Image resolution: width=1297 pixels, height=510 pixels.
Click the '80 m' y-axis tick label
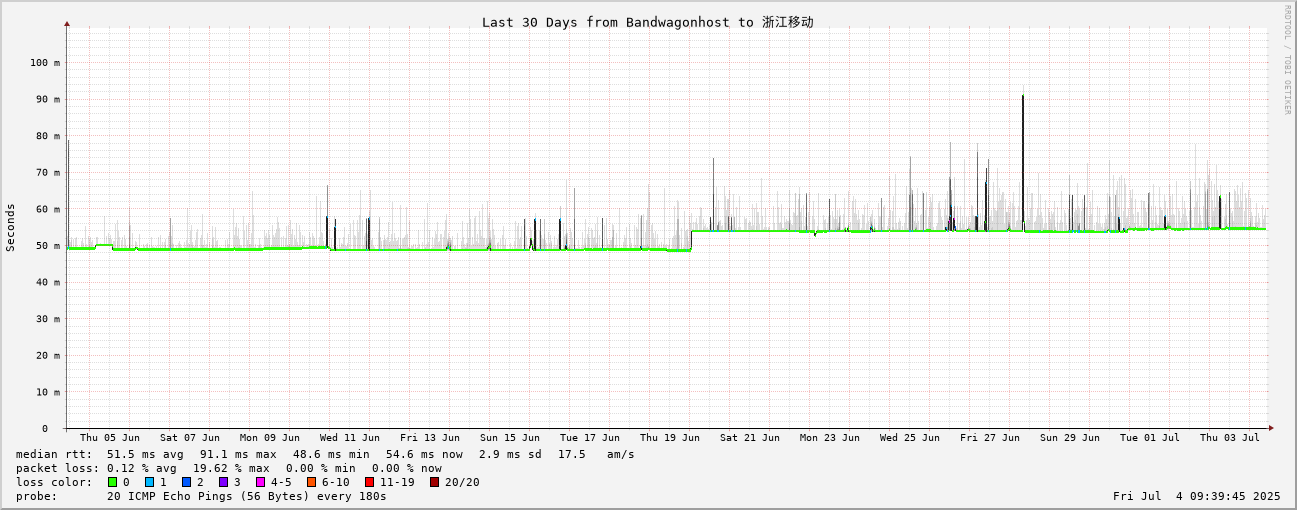(x=48, y=136)
